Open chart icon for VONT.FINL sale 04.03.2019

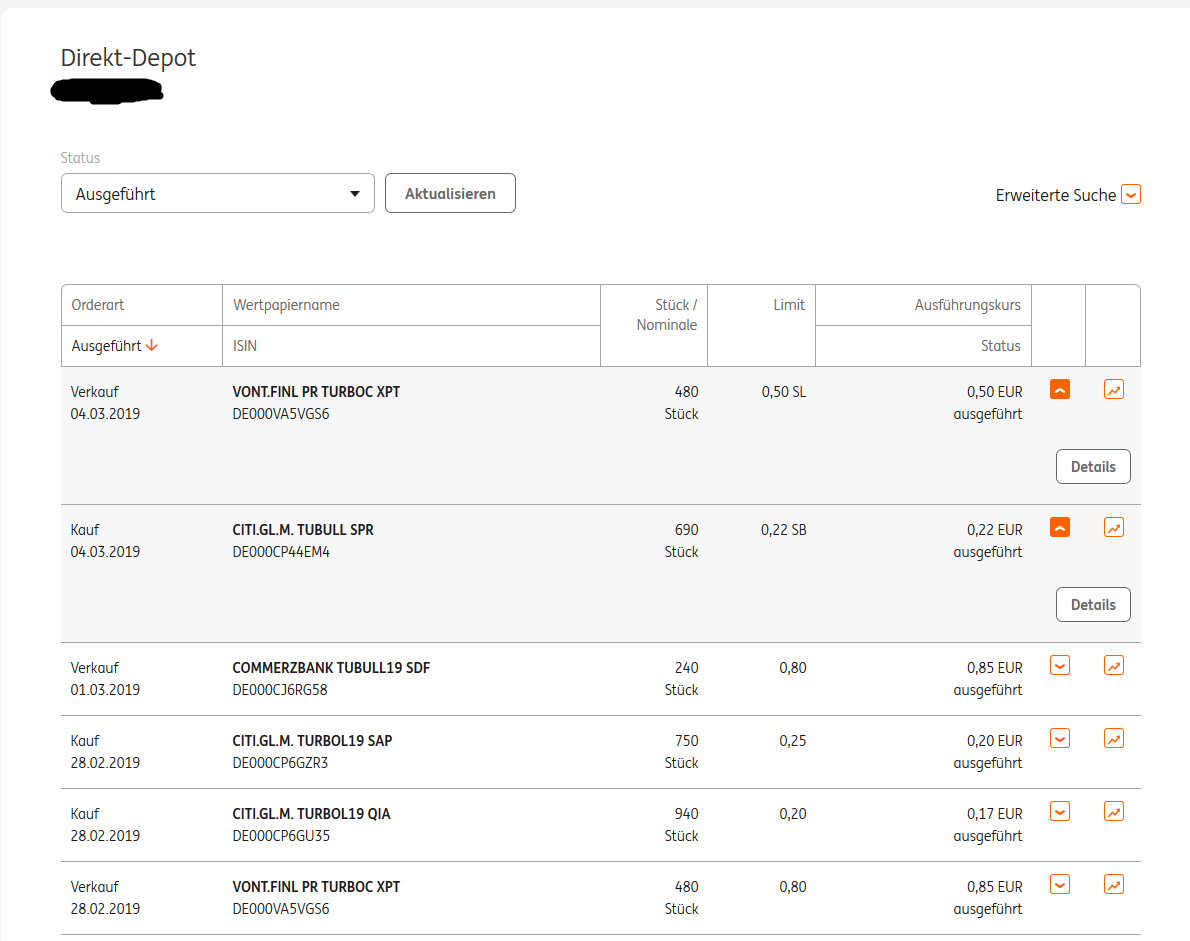[1114, 390]
